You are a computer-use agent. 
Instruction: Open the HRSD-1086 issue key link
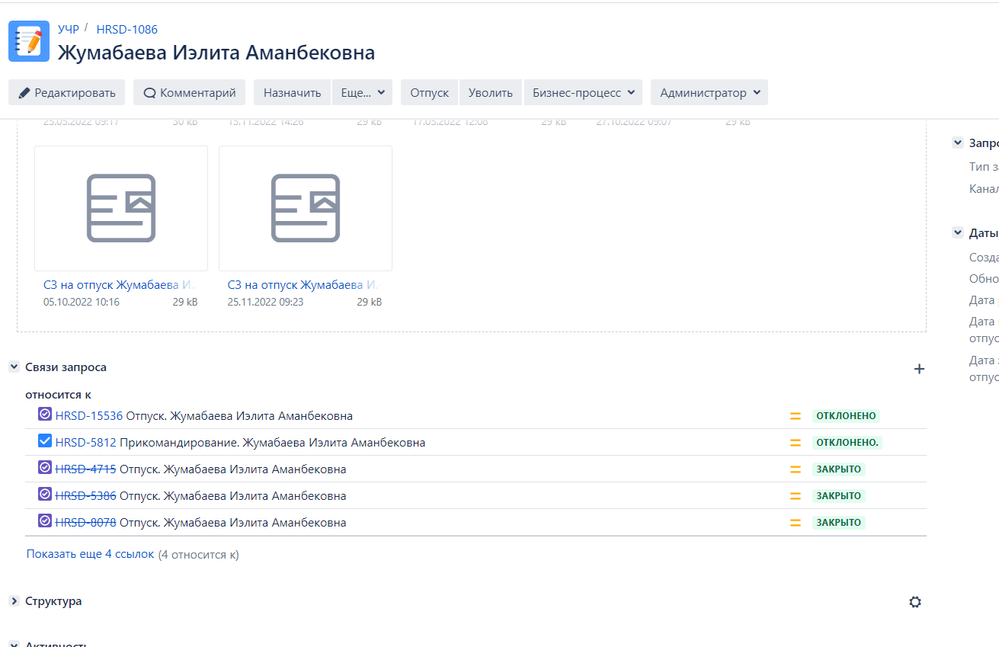click(x=127, y=29)
